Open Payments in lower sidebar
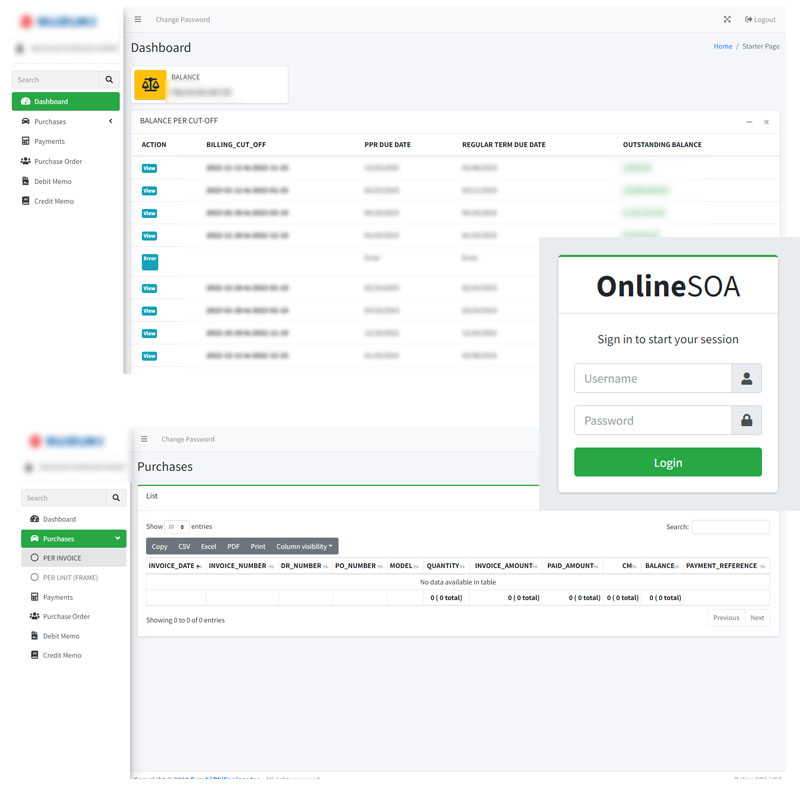Screen dimensions: 800x800 click(x=57, y=597)
